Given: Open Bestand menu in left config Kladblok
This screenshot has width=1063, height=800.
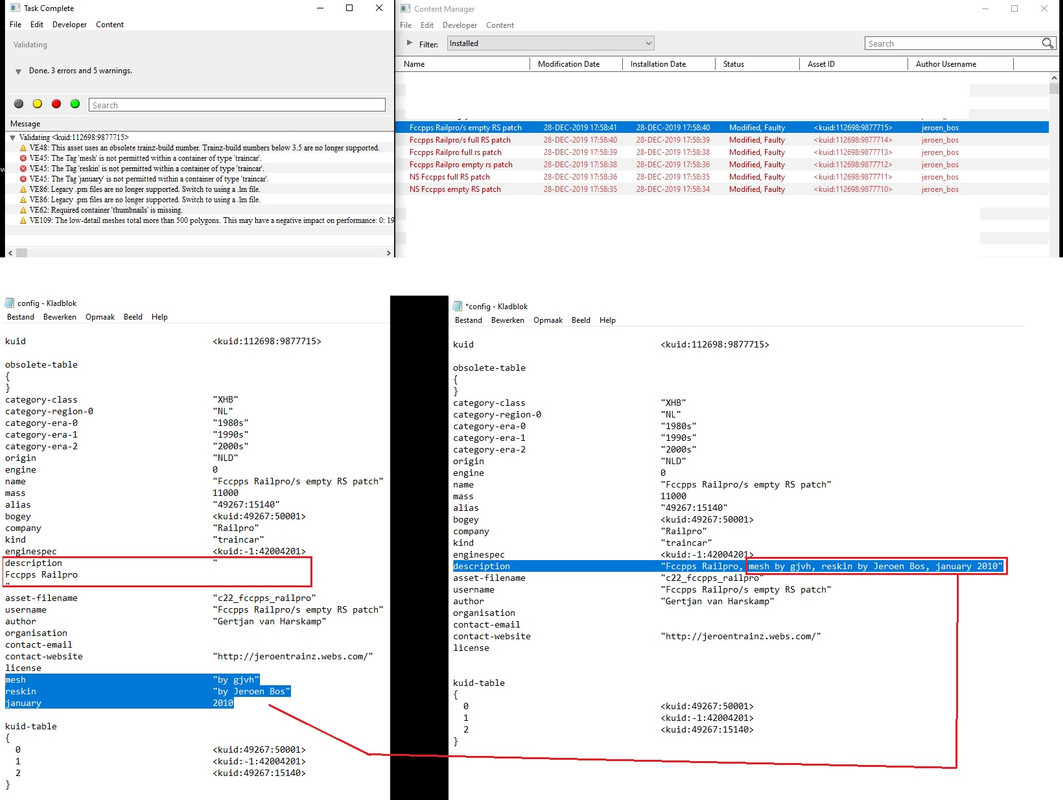Looking at the screenshot, I should (x=20, y=317).
